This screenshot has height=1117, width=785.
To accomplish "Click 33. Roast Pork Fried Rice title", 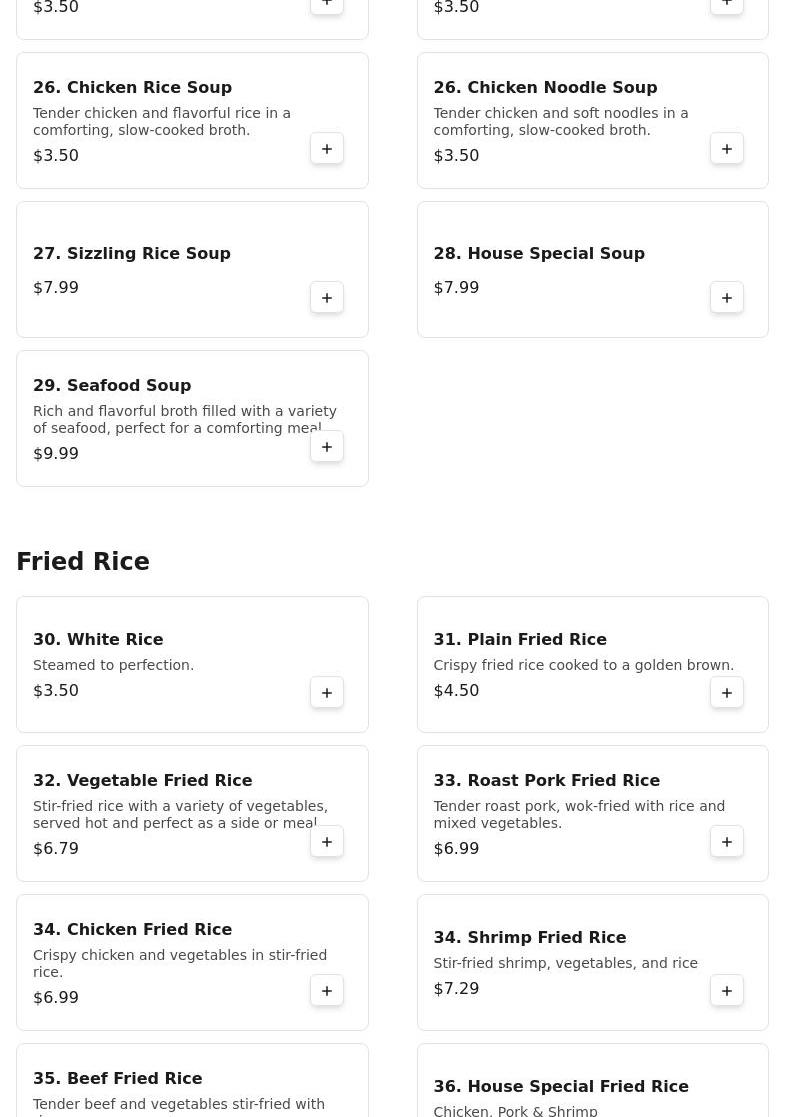I will [x=546, y=781].
